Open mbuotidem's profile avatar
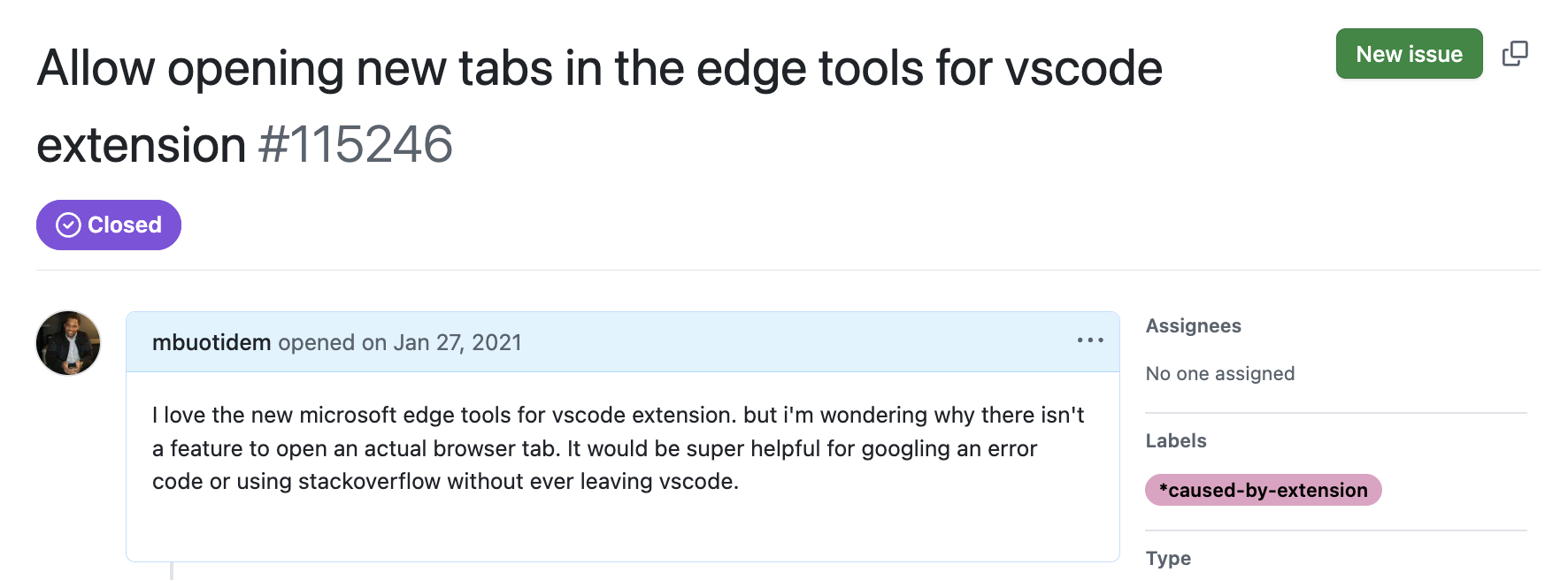1568x580 pixels. 68,343
